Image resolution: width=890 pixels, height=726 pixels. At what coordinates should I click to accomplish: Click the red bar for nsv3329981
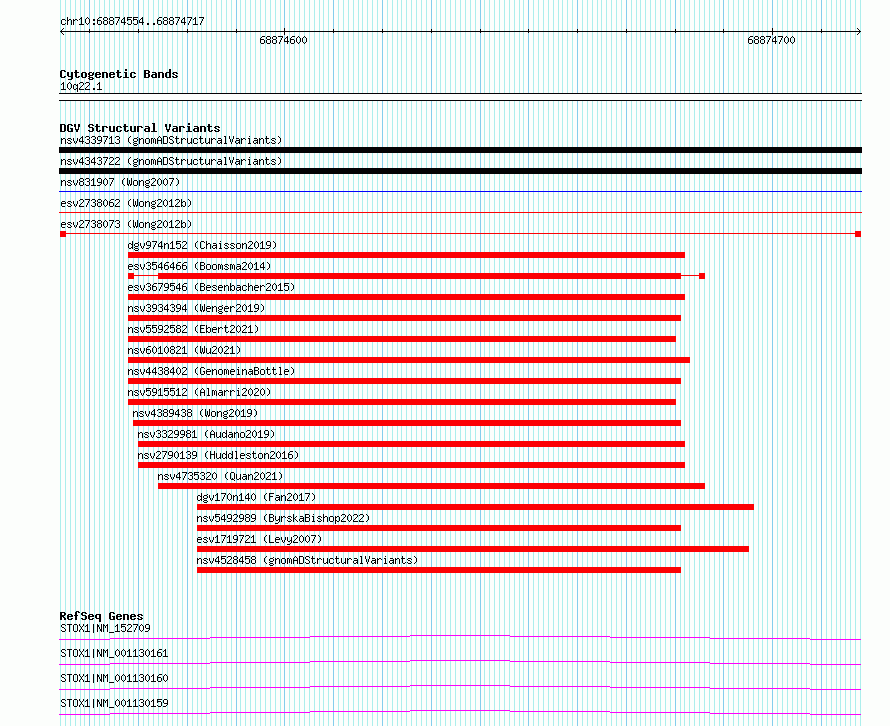click(x=412, y=444)
